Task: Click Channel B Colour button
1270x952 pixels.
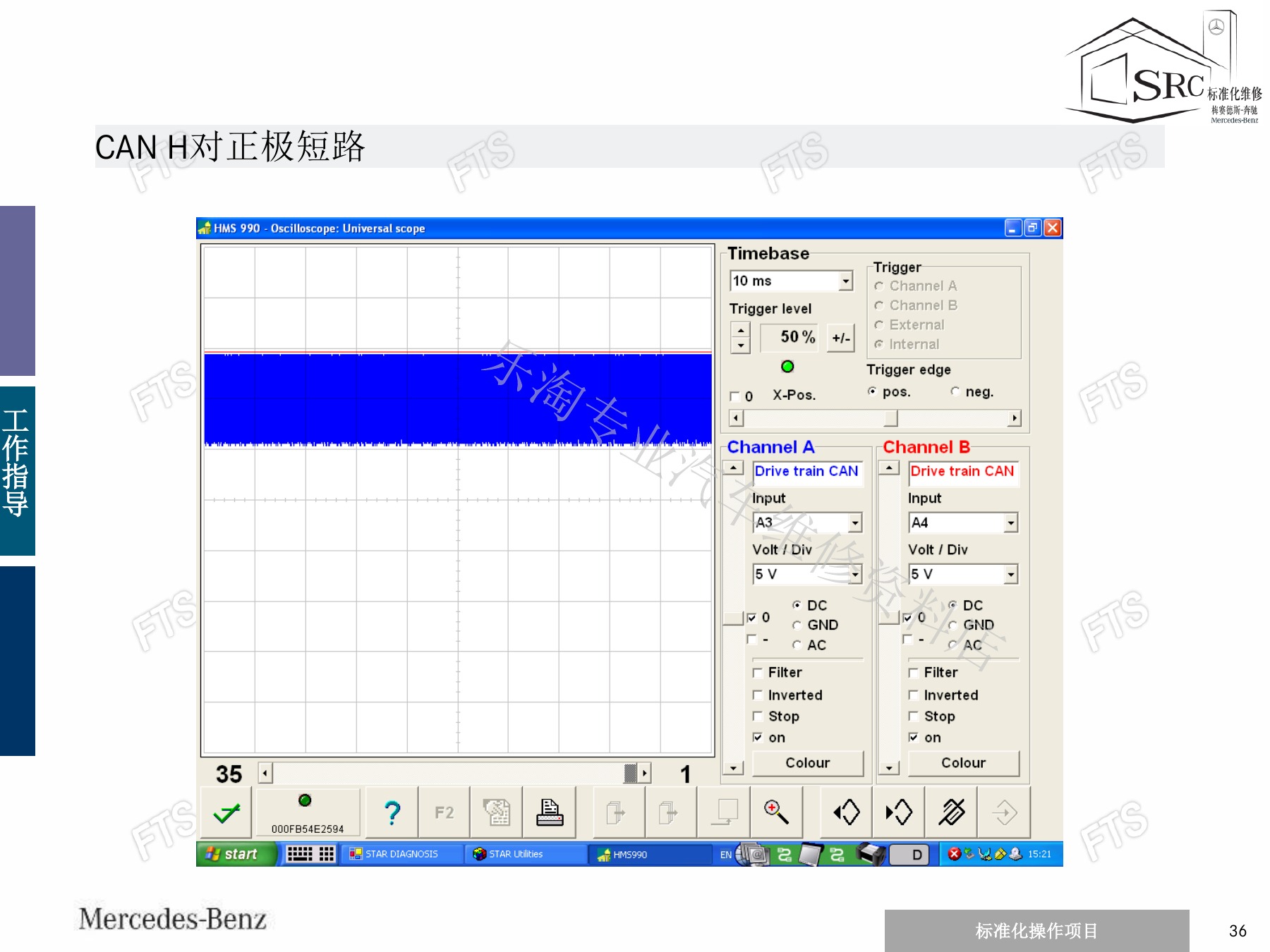Action: pos(964,763)
